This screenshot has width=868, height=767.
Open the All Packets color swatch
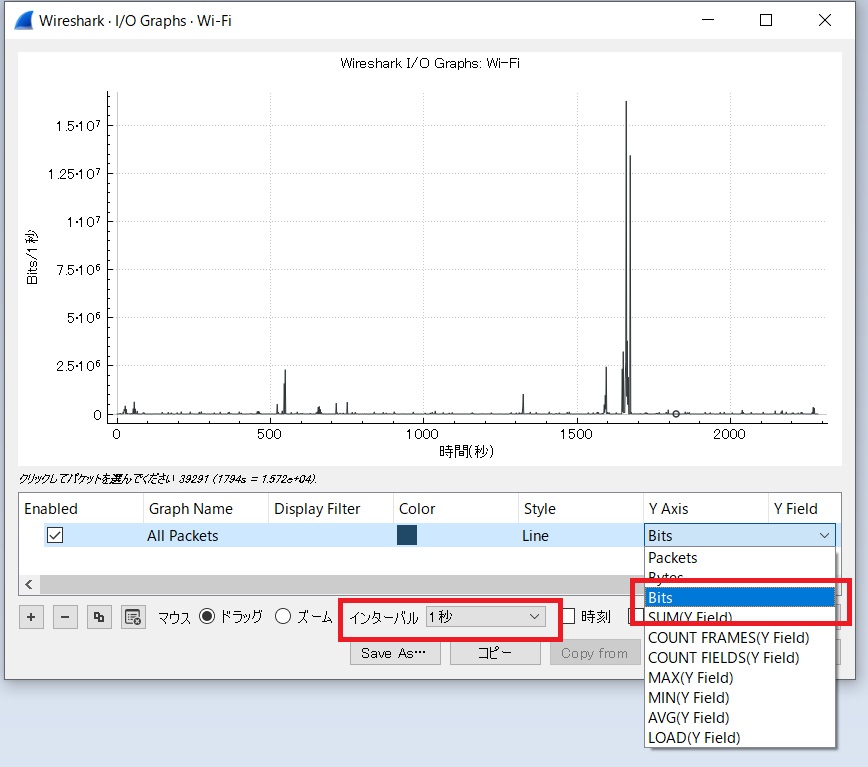[407, 535]
